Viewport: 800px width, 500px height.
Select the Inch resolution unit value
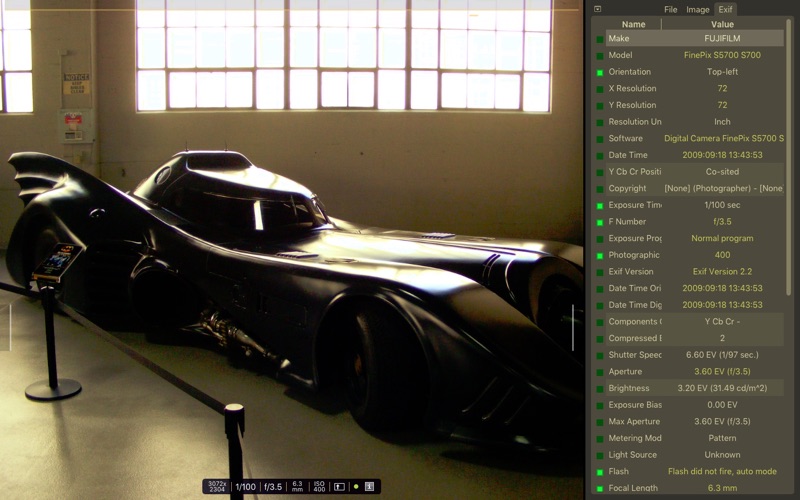722,122
